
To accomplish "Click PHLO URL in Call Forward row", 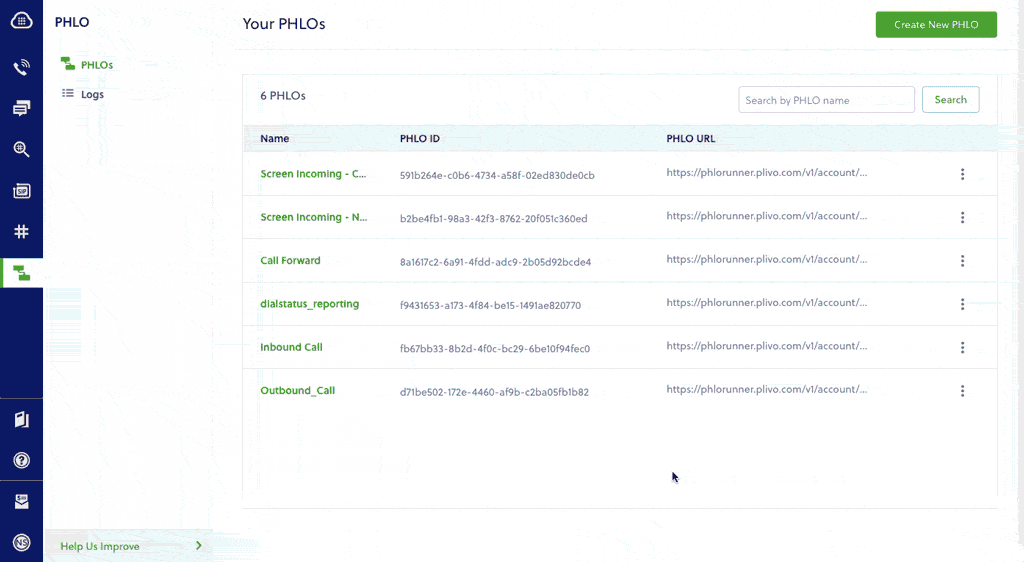I will [767, 259].
